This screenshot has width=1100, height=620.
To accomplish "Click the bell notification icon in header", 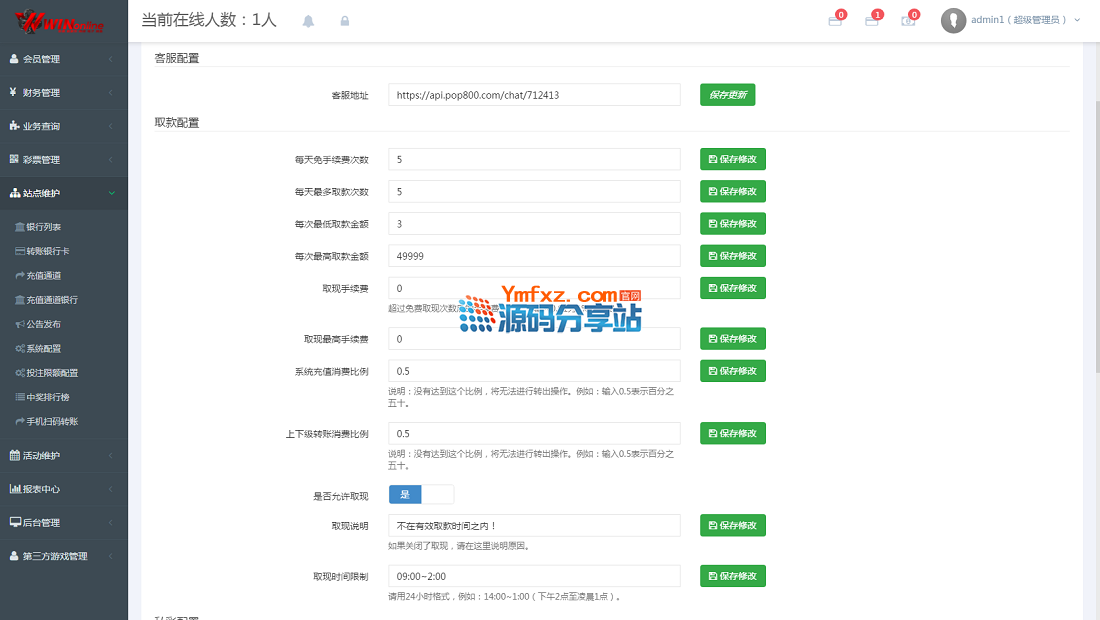I will [308, 21].
